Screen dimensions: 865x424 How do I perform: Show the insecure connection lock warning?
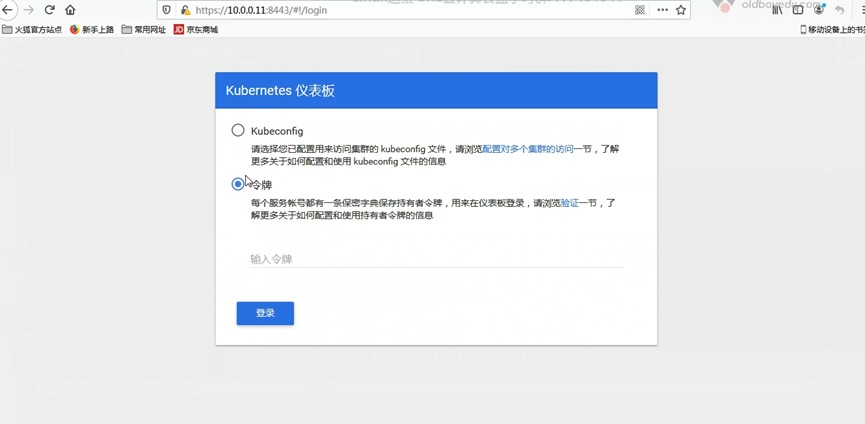point(186,10)
